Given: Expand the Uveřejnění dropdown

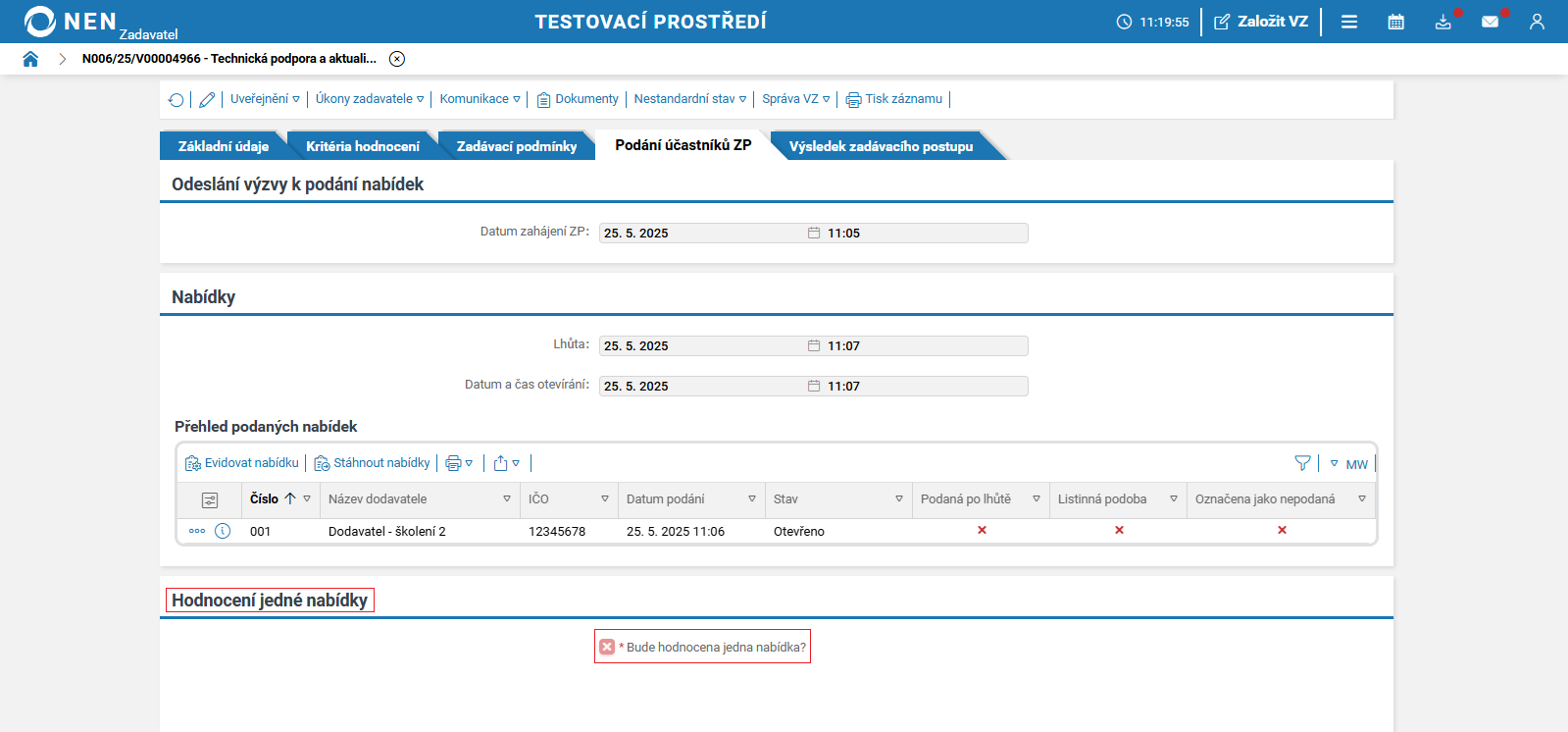Looking at the screenshot, I should pos(265,99).
